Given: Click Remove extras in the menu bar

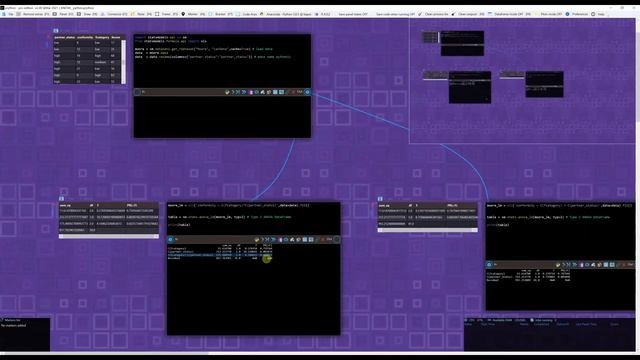Looking at the screenshot, I should click(34, 14).
